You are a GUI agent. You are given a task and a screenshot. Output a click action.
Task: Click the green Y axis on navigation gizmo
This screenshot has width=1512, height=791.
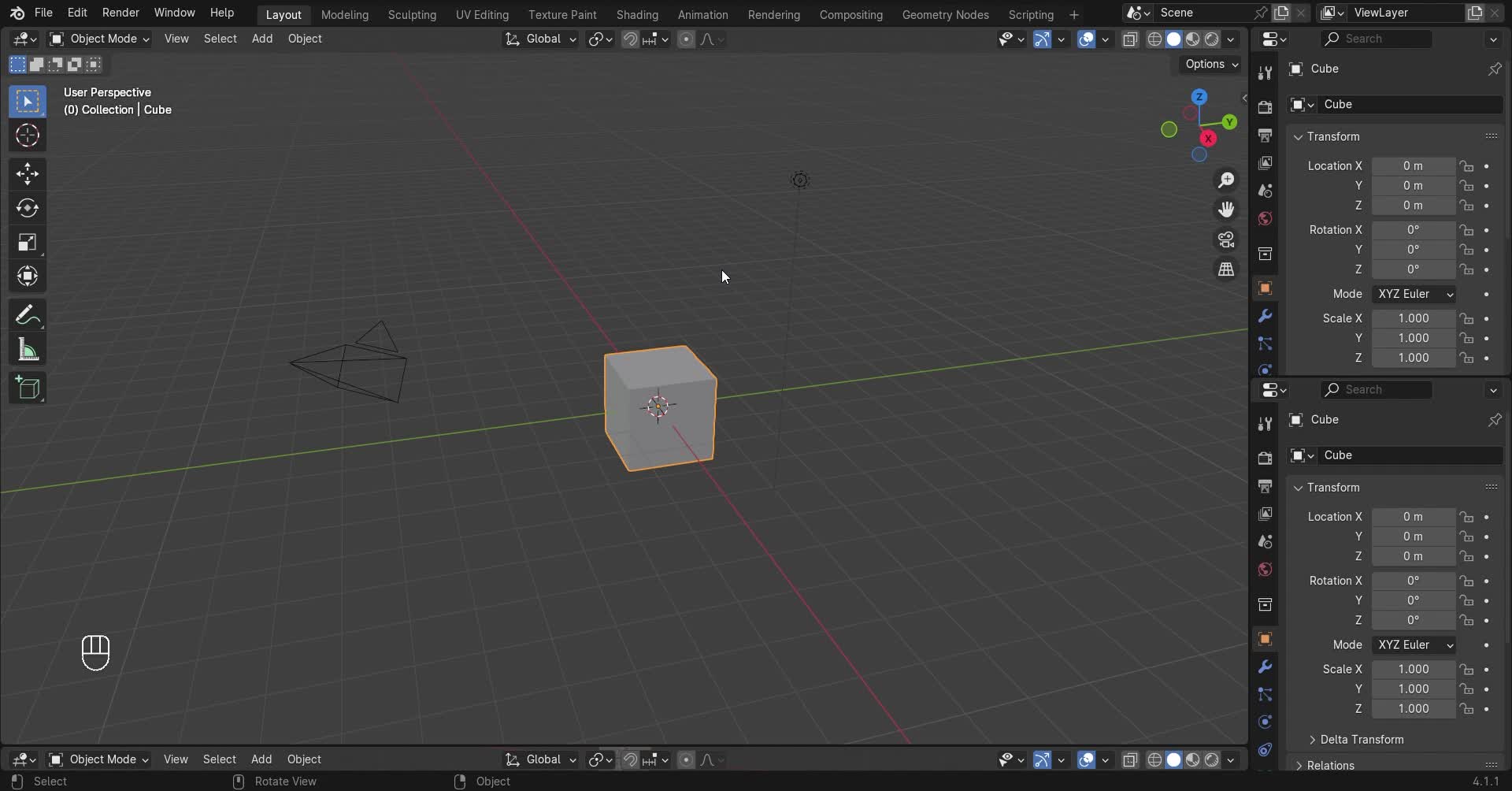pyautogui.click(x=1229, y=122)
